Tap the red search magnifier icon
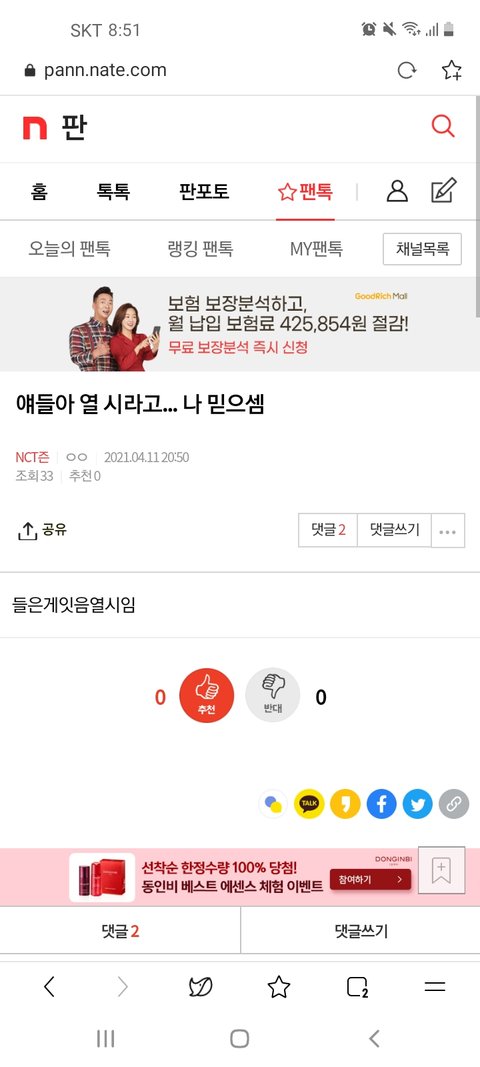This screenshot has height=1067, width=480. tap(443, 126)
